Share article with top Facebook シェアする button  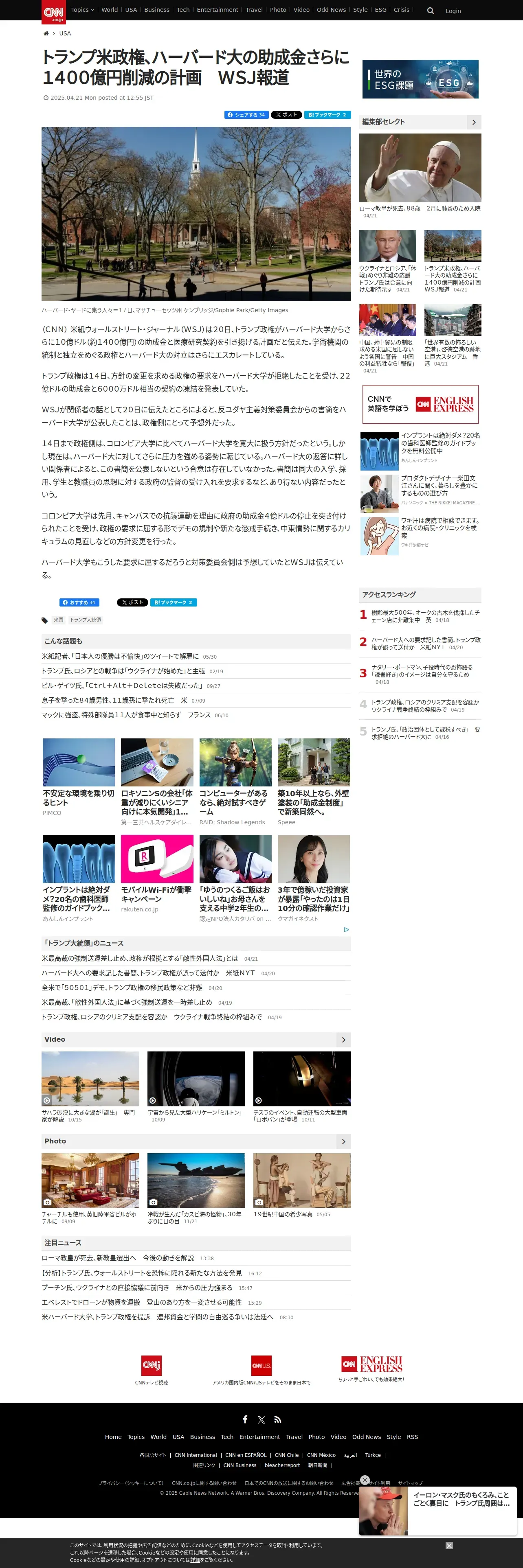click(246, 114)
